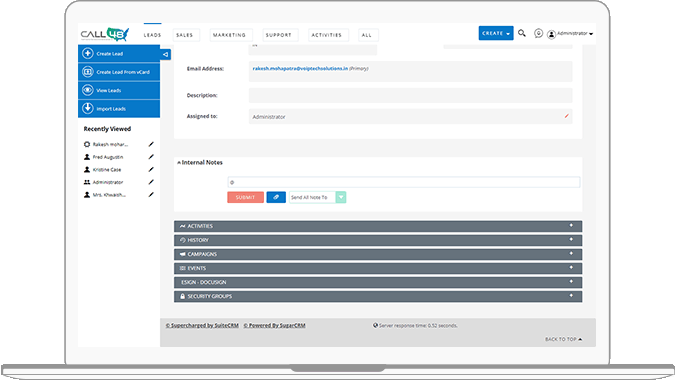Click the Activities panel chart icon
Image resolution: width=675 pixels, height=380 pixels.
point(183,226)
